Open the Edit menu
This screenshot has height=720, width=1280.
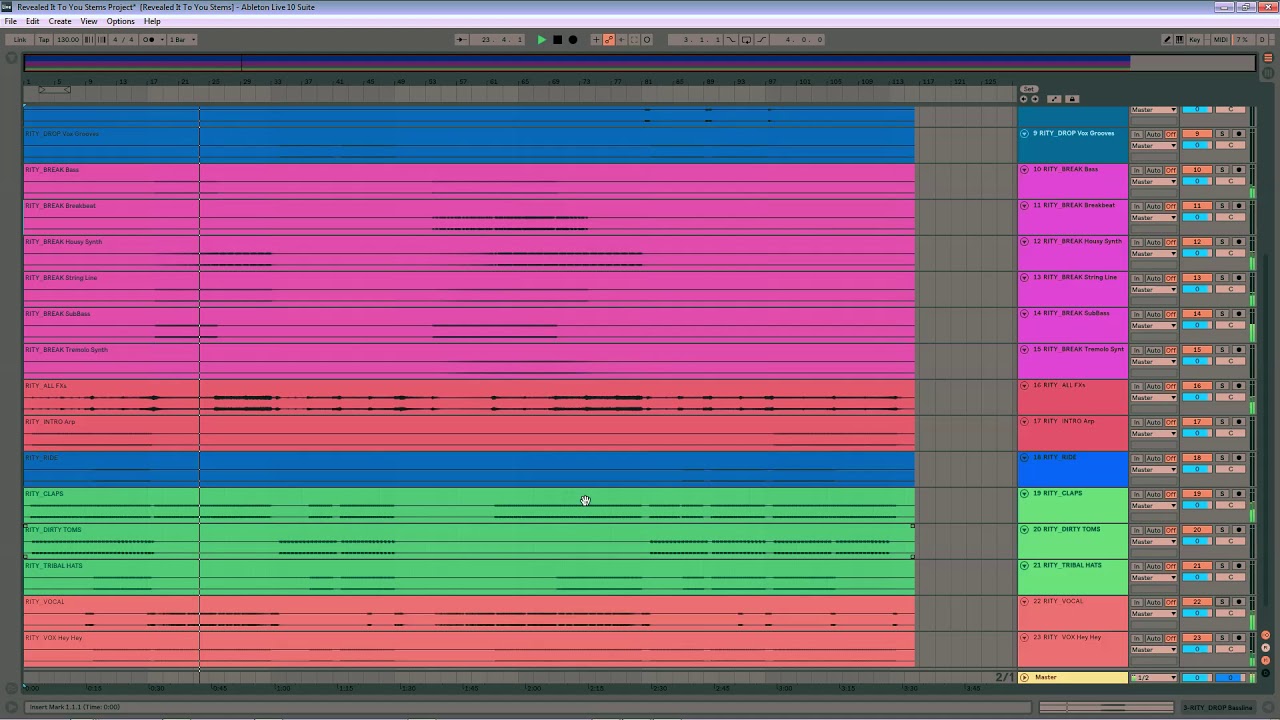[x=33, y=21]
